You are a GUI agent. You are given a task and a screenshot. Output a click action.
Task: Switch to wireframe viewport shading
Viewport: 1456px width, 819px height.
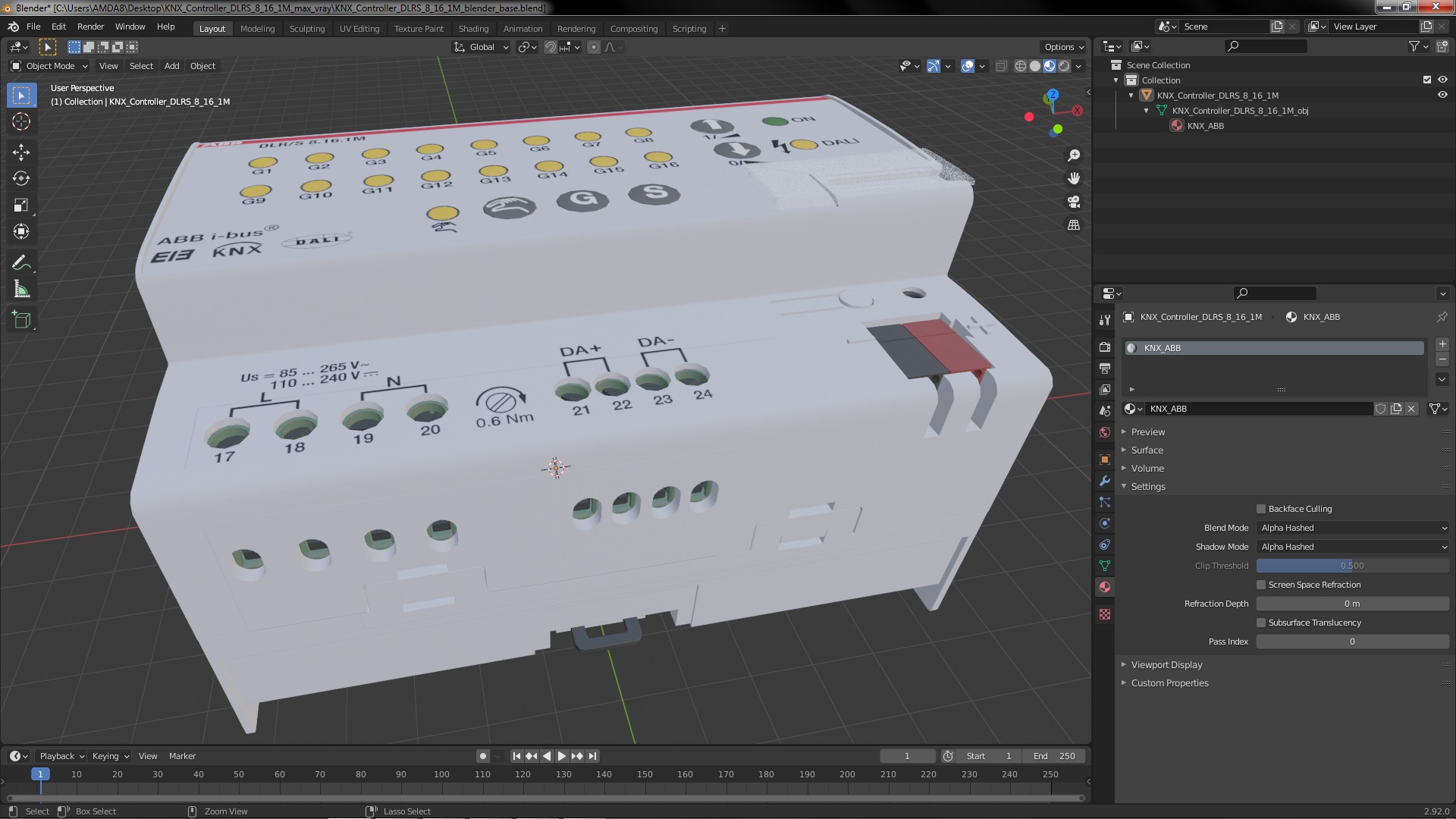click(x=1021, y=66)
